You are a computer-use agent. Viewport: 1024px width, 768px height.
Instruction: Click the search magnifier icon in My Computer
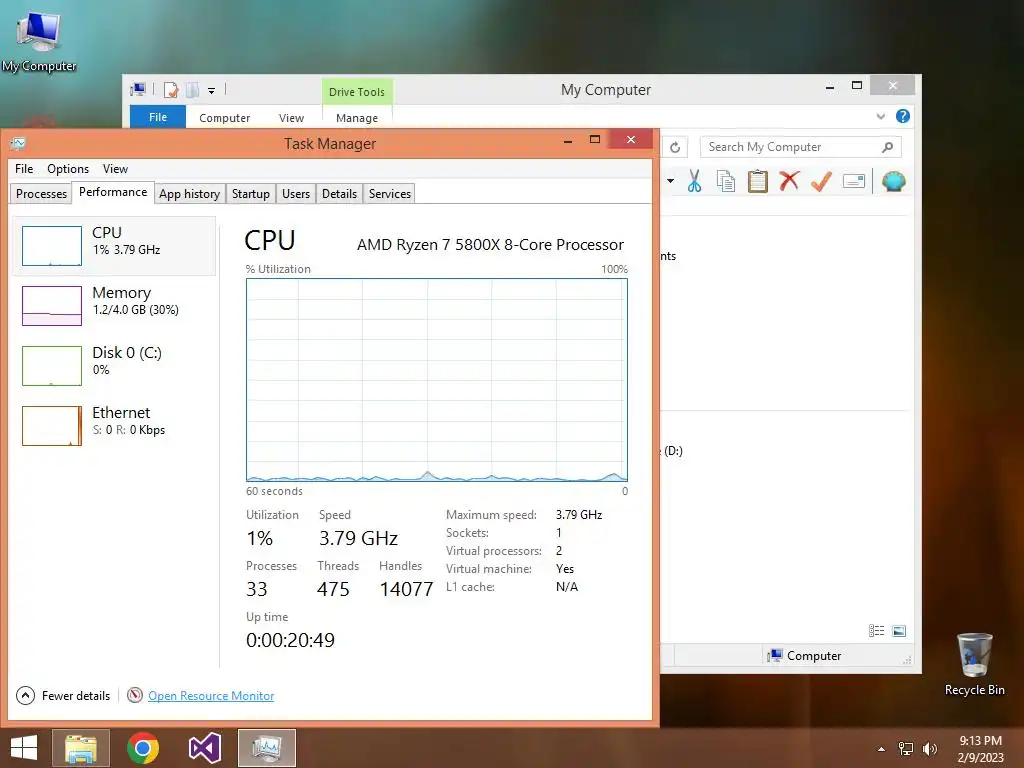click(887, 147)
